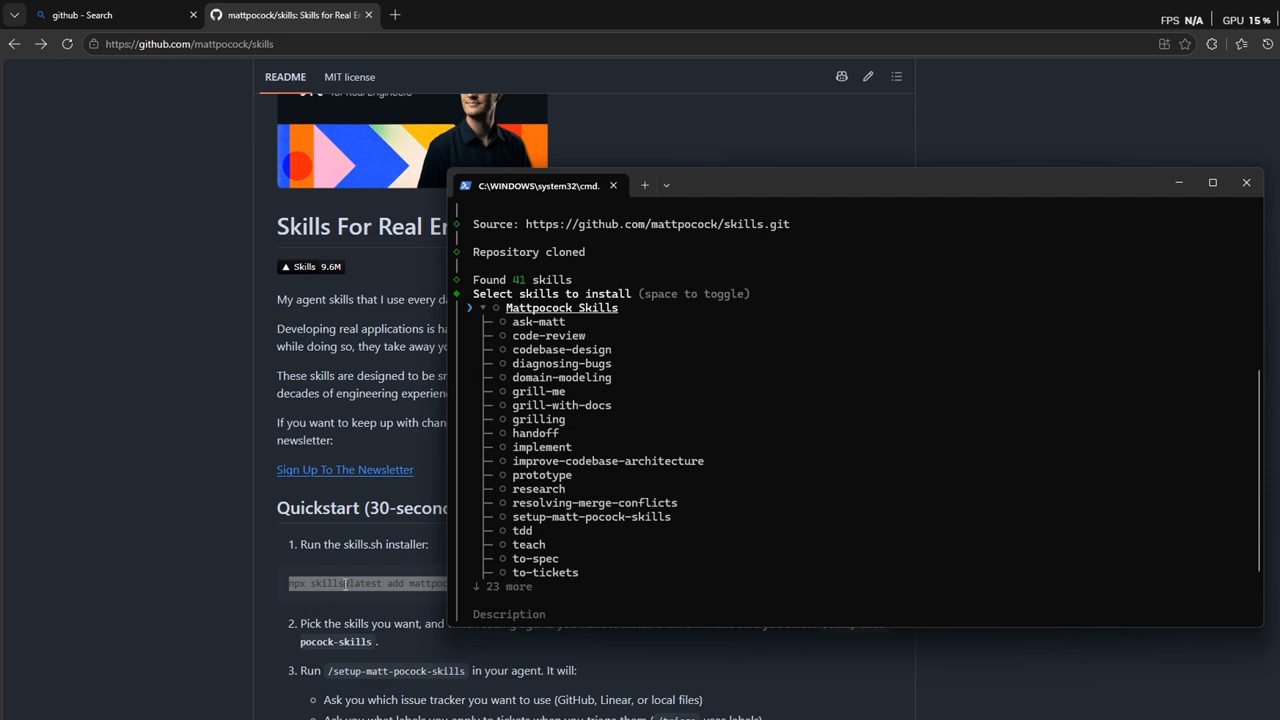Go back with the browser back arrow

tap(14, 44)
